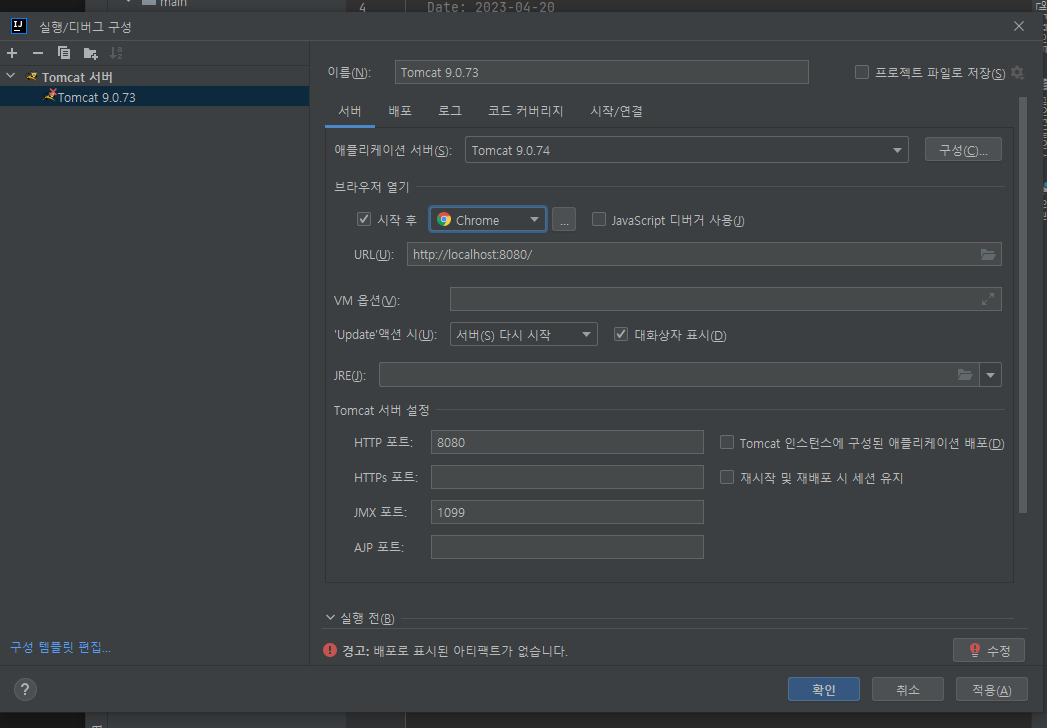
Task: Close the 실행/디버그 구성 dialog
Action: point(1019,26)
